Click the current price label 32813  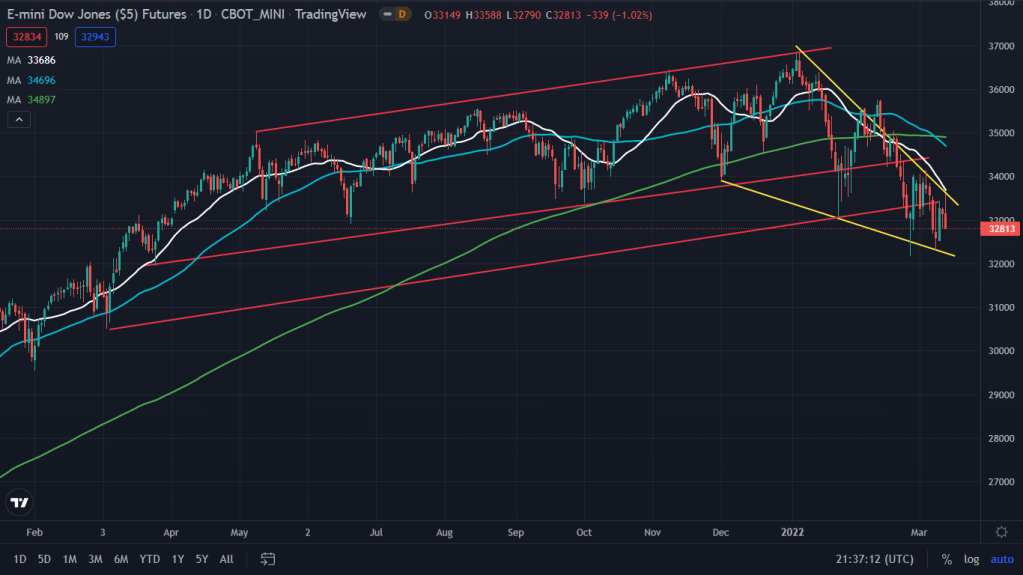coord(1001,229)
